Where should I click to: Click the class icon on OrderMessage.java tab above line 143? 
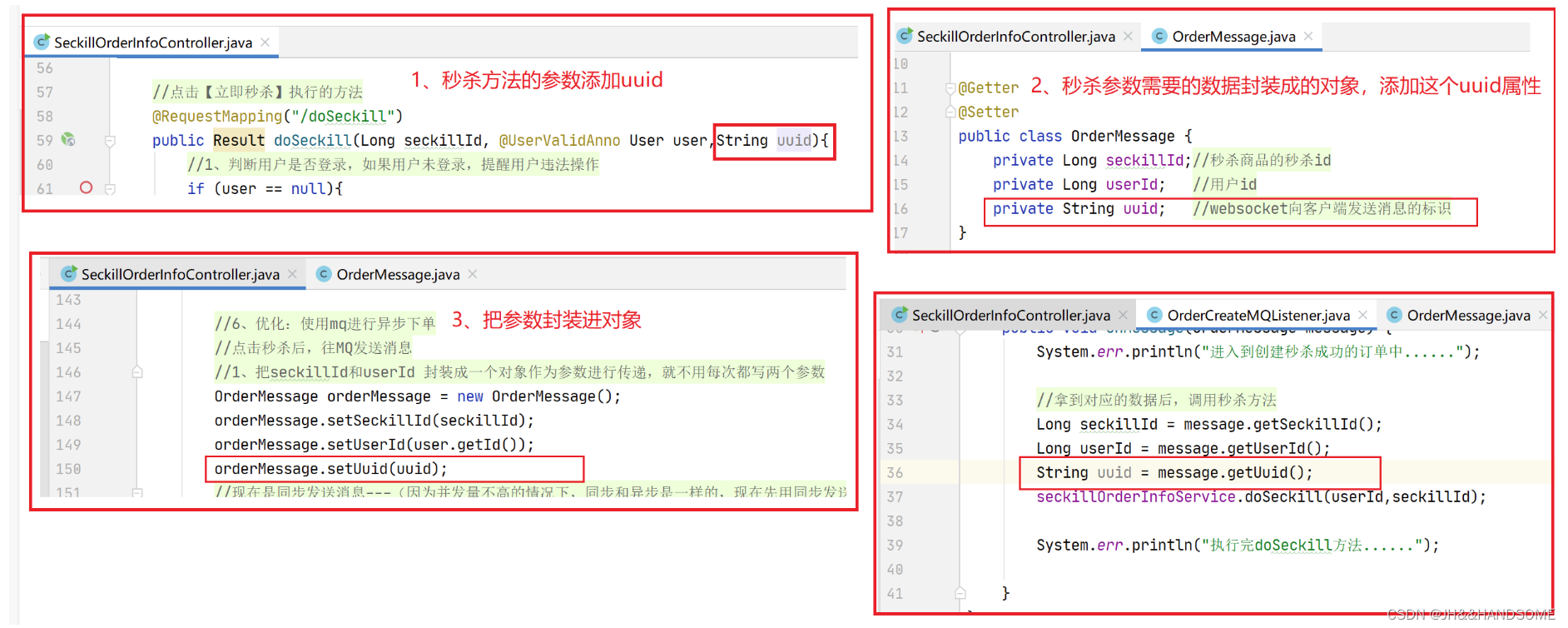[x=324, y=274]
